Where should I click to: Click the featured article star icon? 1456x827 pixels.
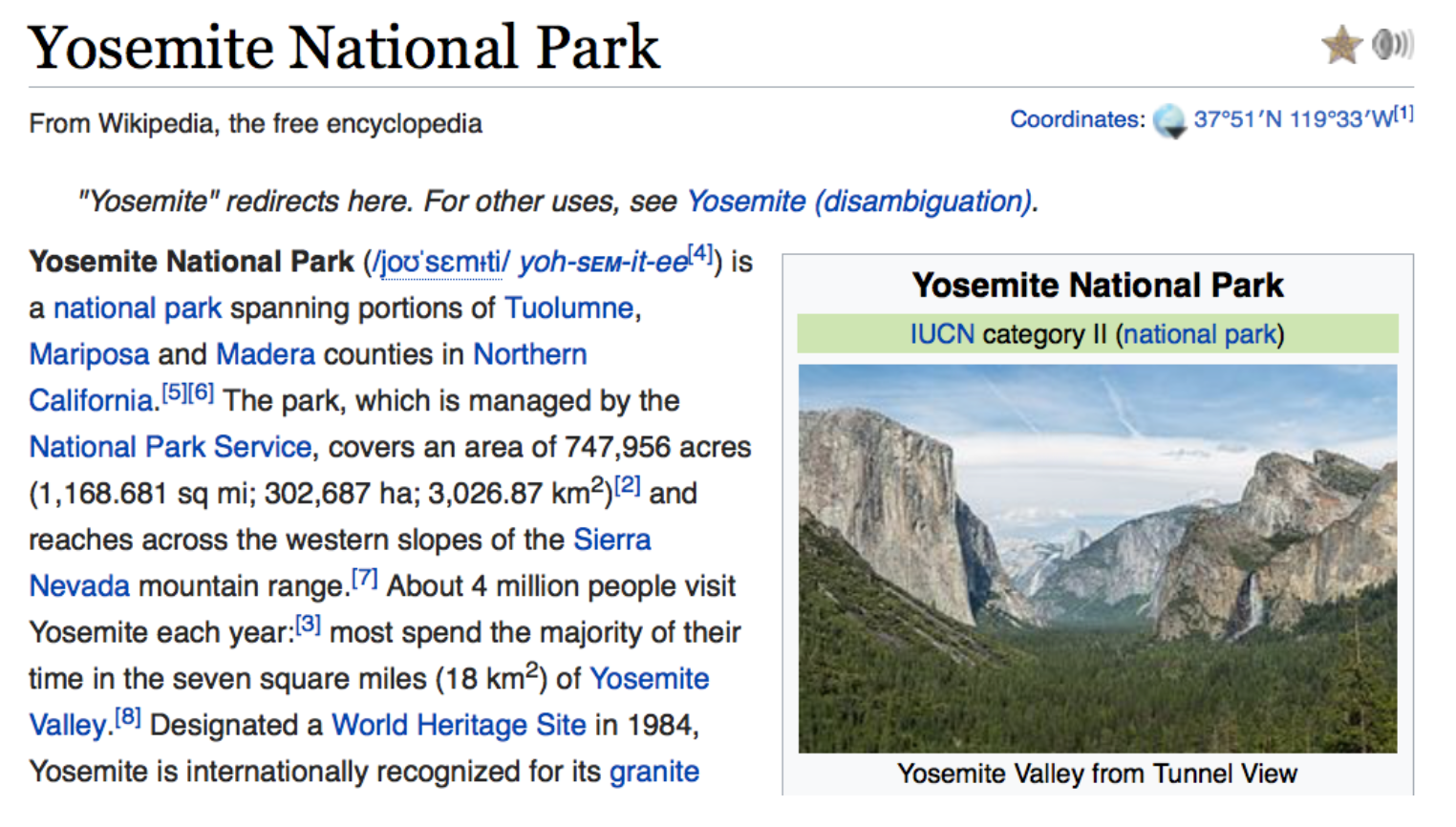[x=1341, y=44]
